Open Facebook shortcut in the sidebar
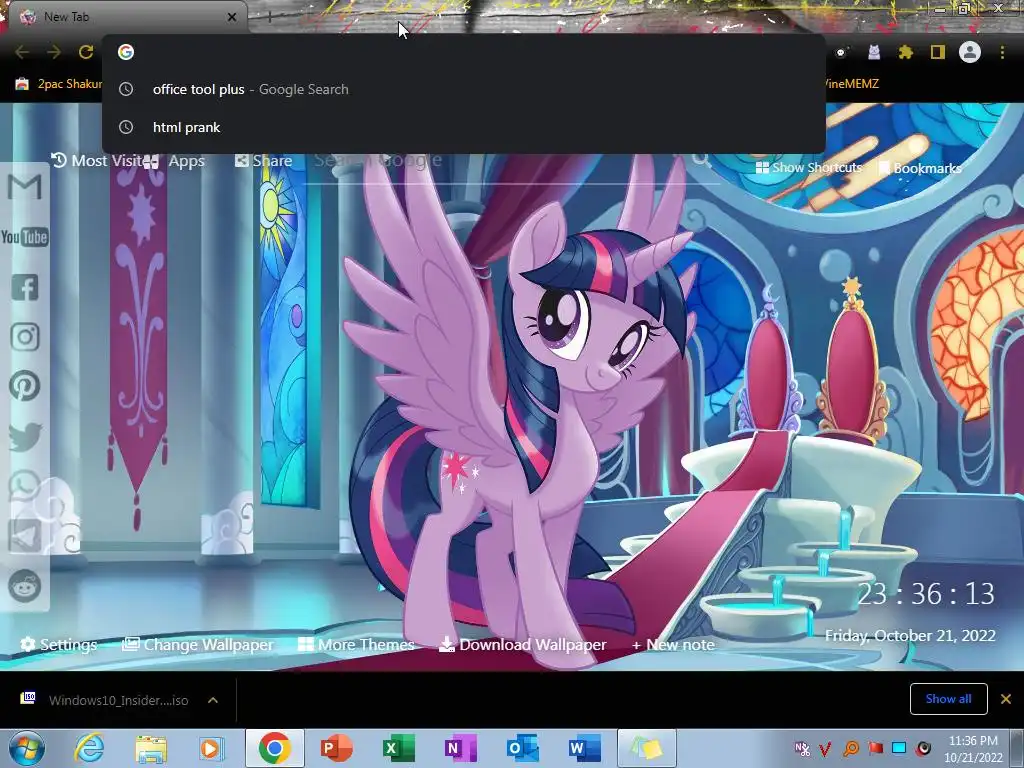 point(25,287)
